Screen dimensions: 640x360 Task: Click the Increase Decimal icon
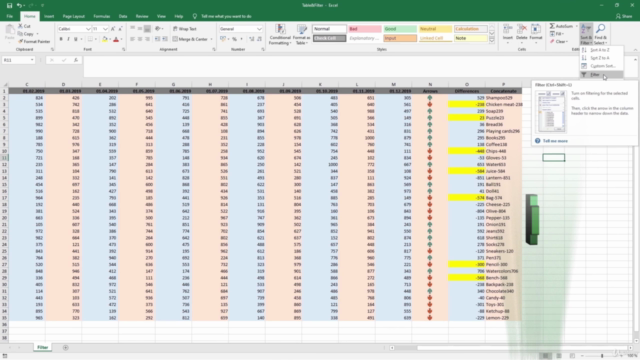coord(252,39)
